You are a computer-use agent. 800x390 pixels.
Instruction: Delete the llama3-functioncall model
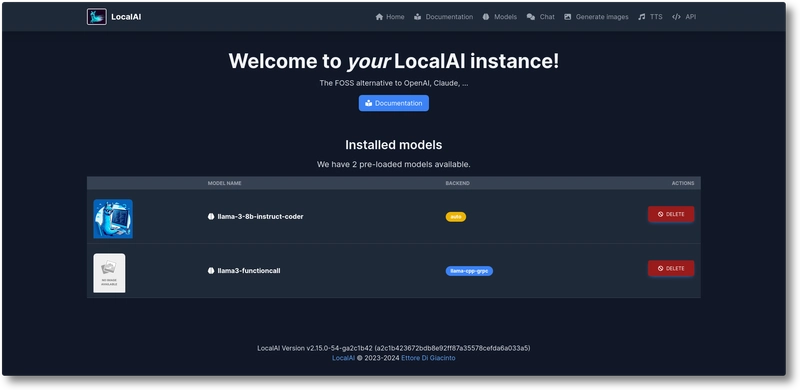[x=671, y=269]
